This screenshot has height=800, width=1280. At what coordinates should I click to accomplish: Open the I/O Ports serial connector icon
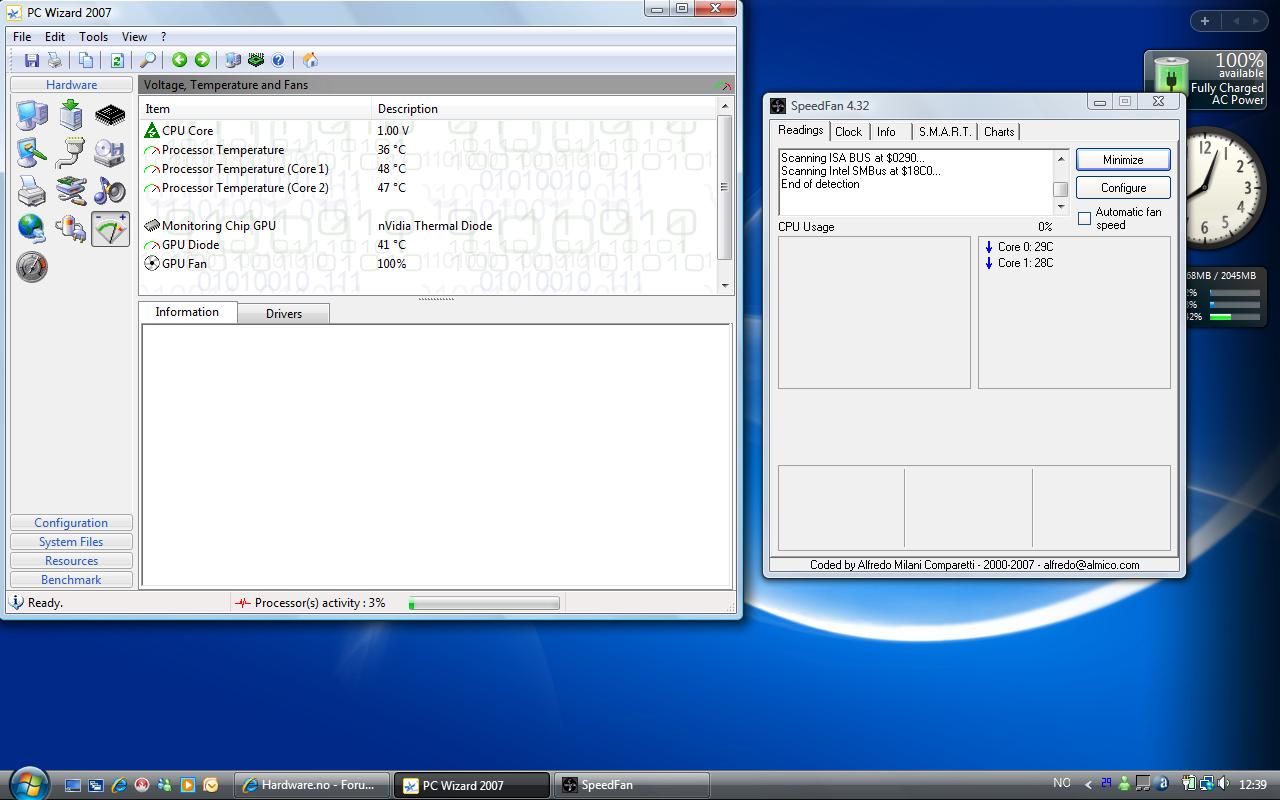(x=71, y=153)
